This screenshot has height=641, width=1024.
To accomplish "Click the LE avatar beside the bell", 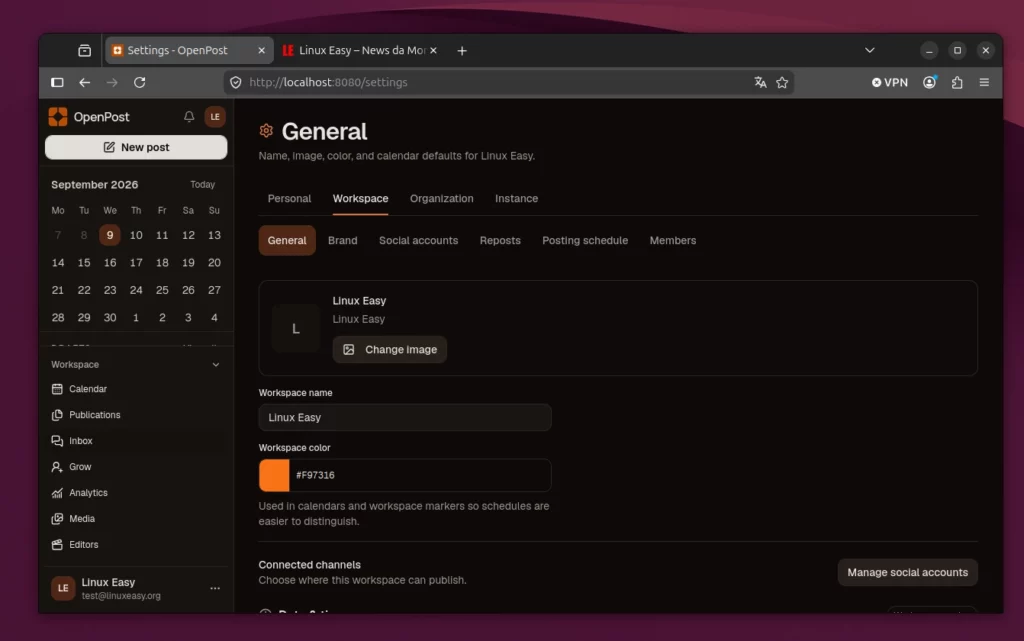I will 215,117.
